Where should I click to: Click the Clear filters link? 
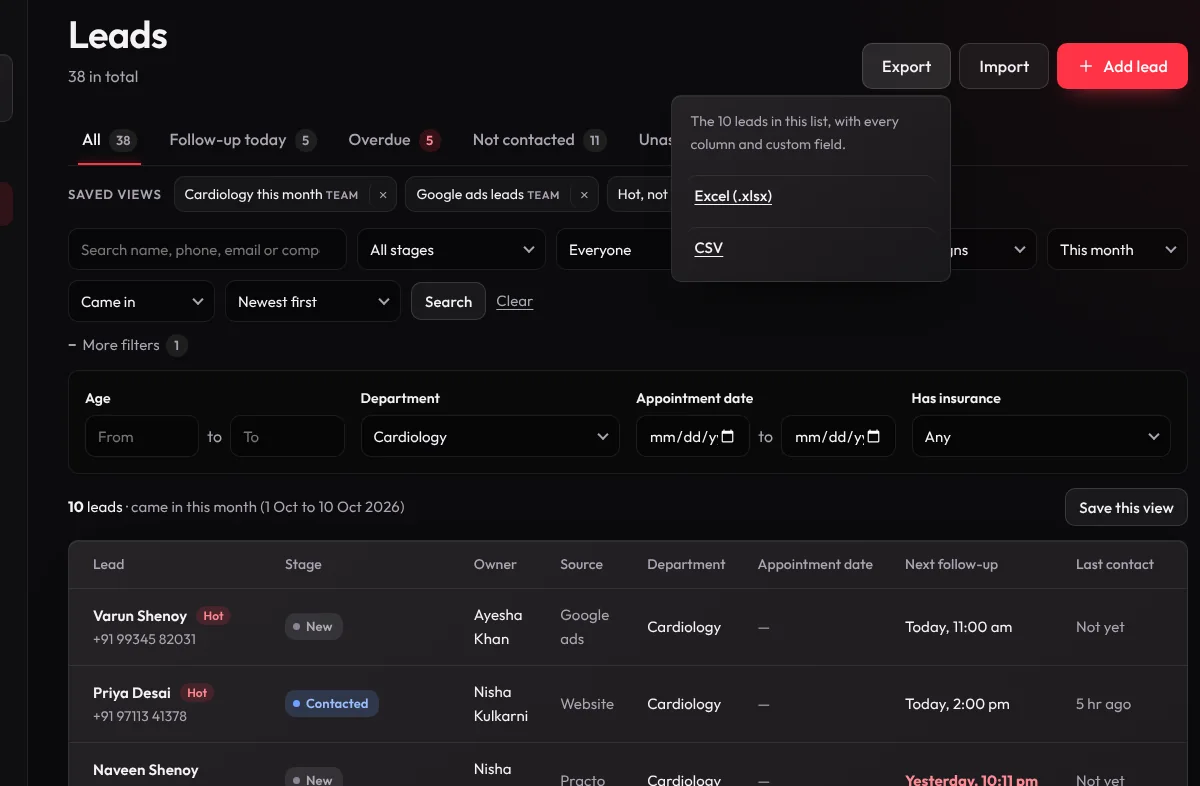pyautogui.click(x=514, y=301)
